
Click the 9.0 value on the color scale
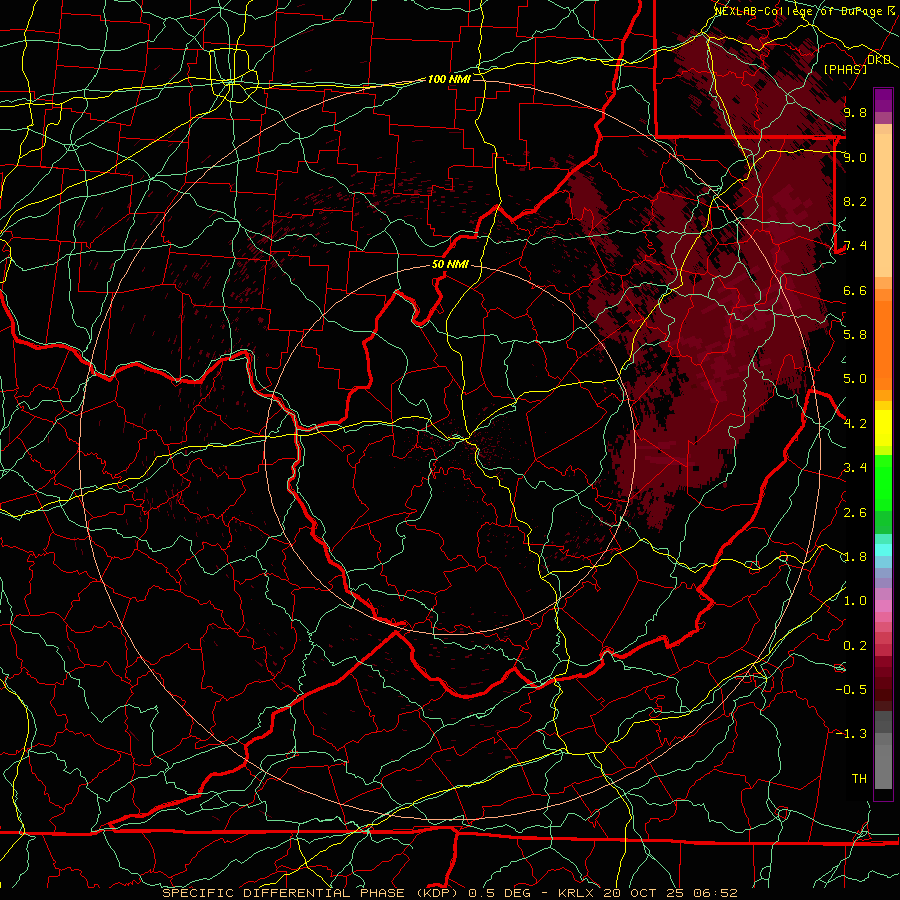855,157
